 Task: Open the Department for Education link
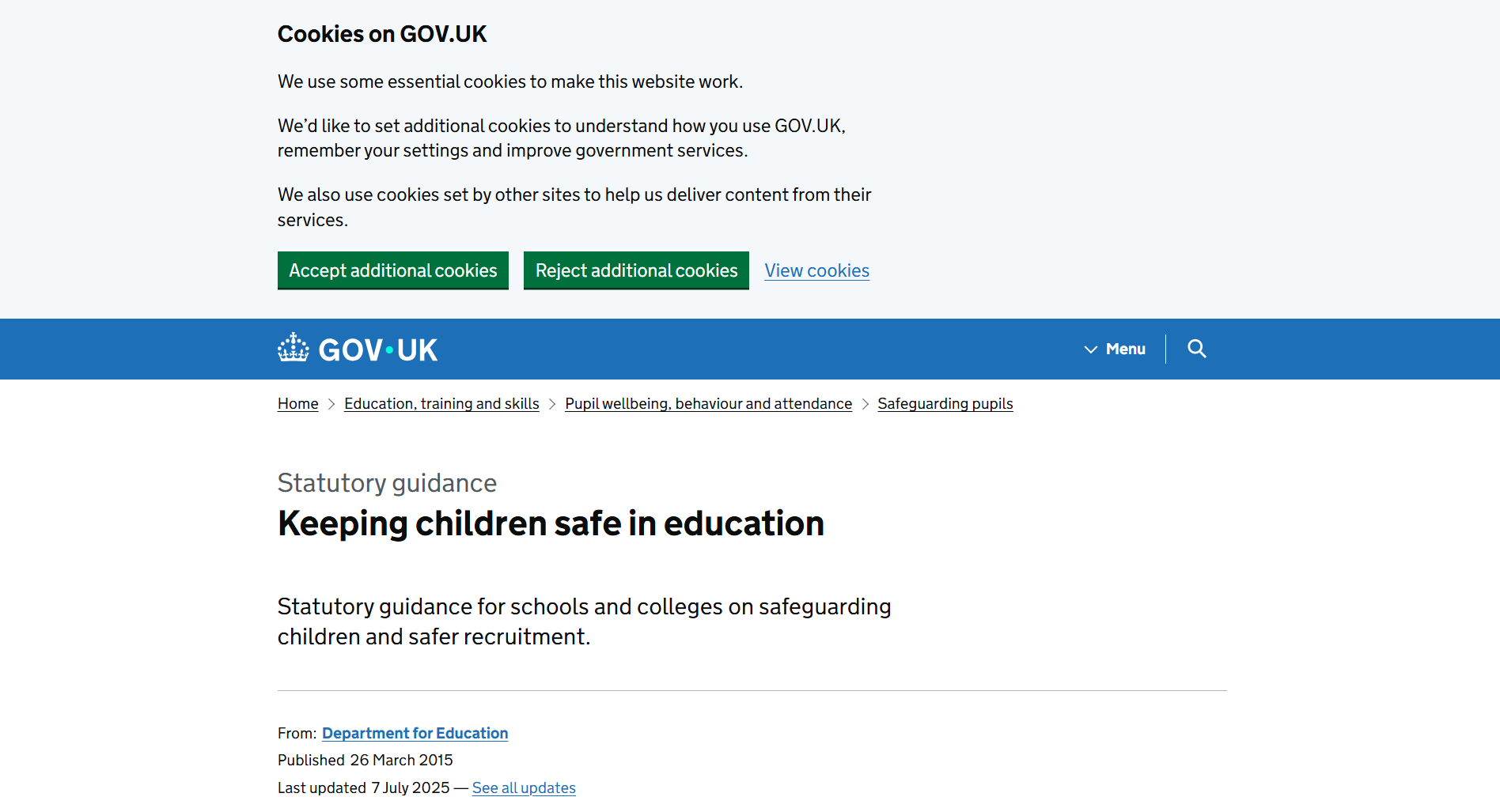tap(415, 733)
